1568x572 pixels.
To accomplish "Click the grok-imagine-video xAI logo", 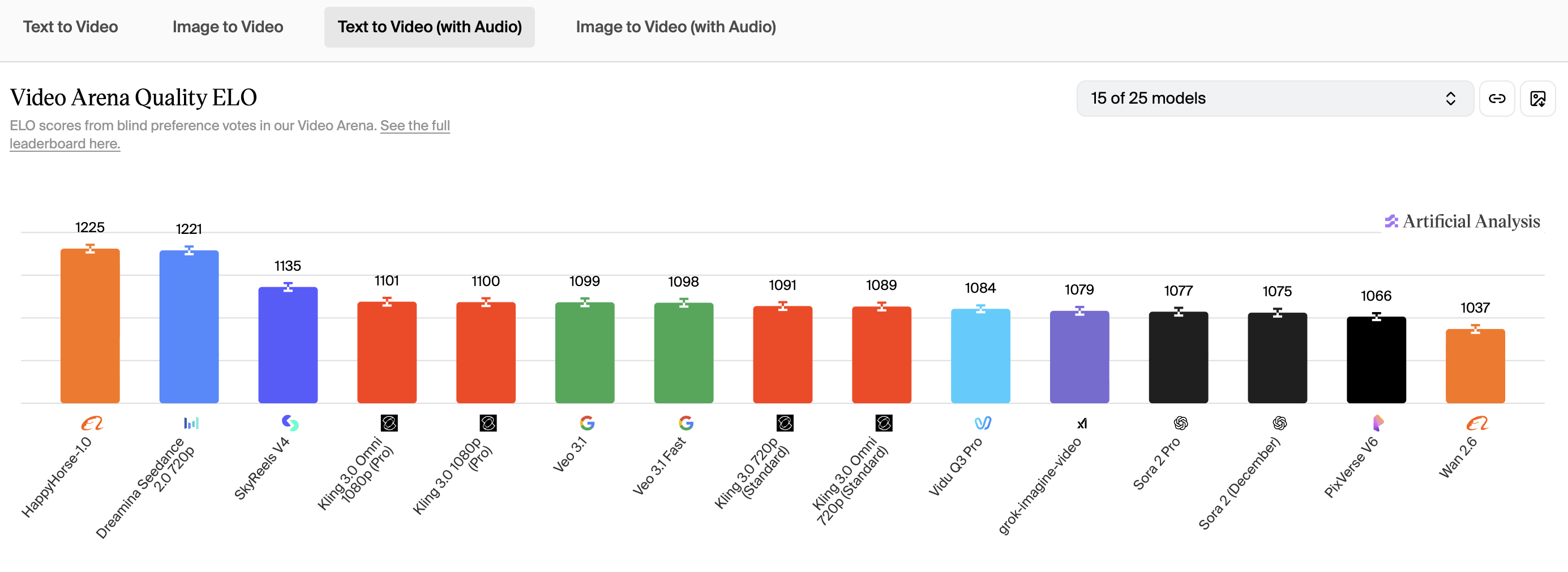I will coord(1081,424).
